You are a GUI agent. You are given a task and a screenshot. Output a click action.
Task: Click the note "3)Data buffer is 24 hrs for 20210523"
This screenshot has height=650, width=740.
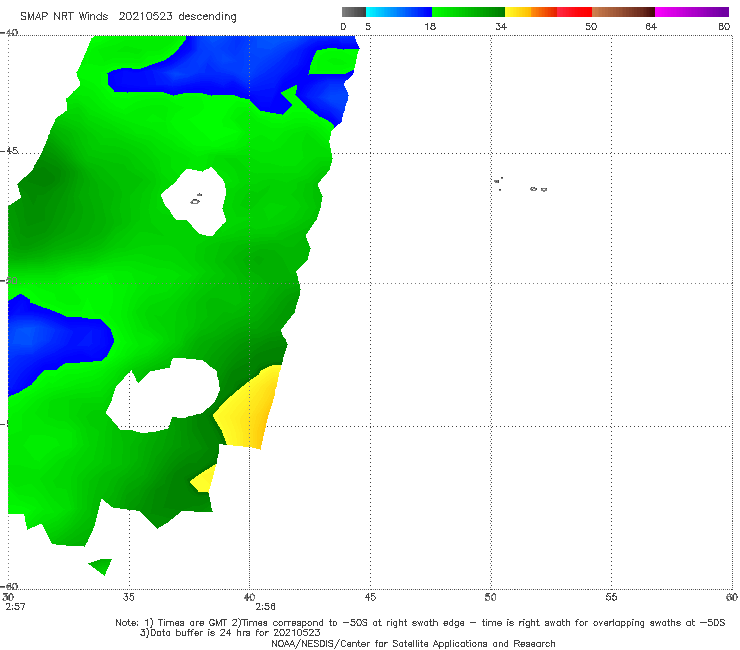230,633
